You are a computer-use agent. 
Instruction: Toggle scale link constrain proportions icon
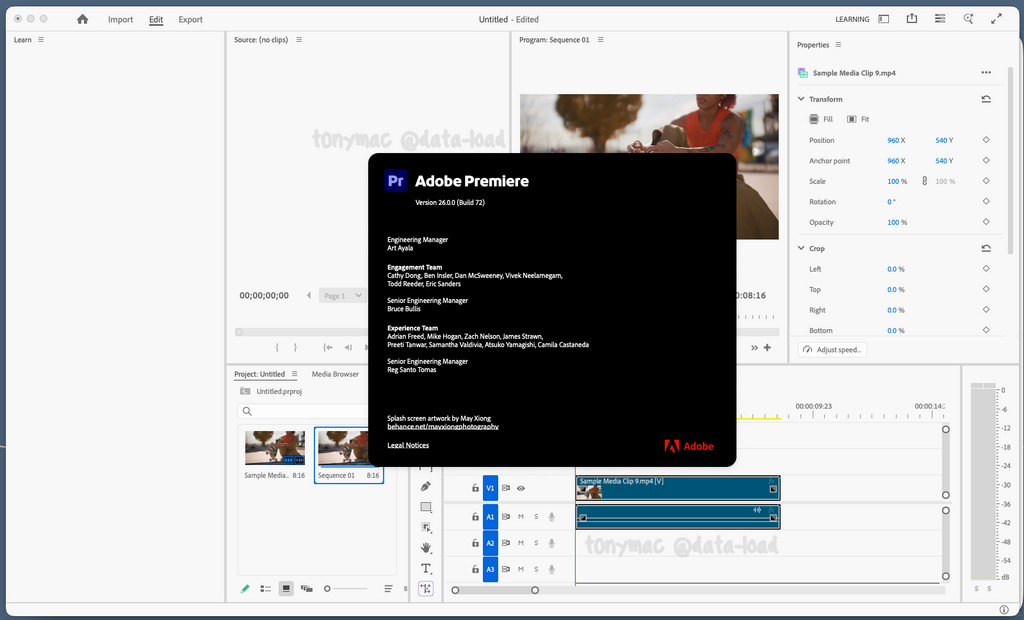click(924, 181)
